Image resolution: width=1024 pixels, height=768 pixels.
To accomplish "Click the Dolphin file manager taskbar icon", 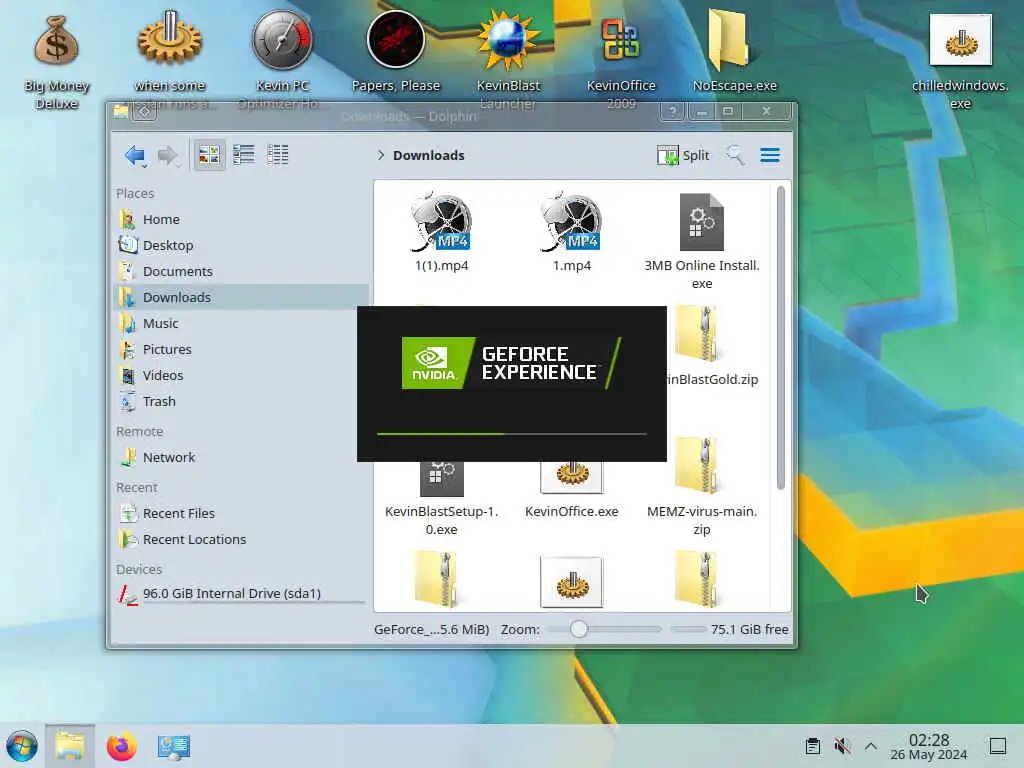I will (70, 746).
